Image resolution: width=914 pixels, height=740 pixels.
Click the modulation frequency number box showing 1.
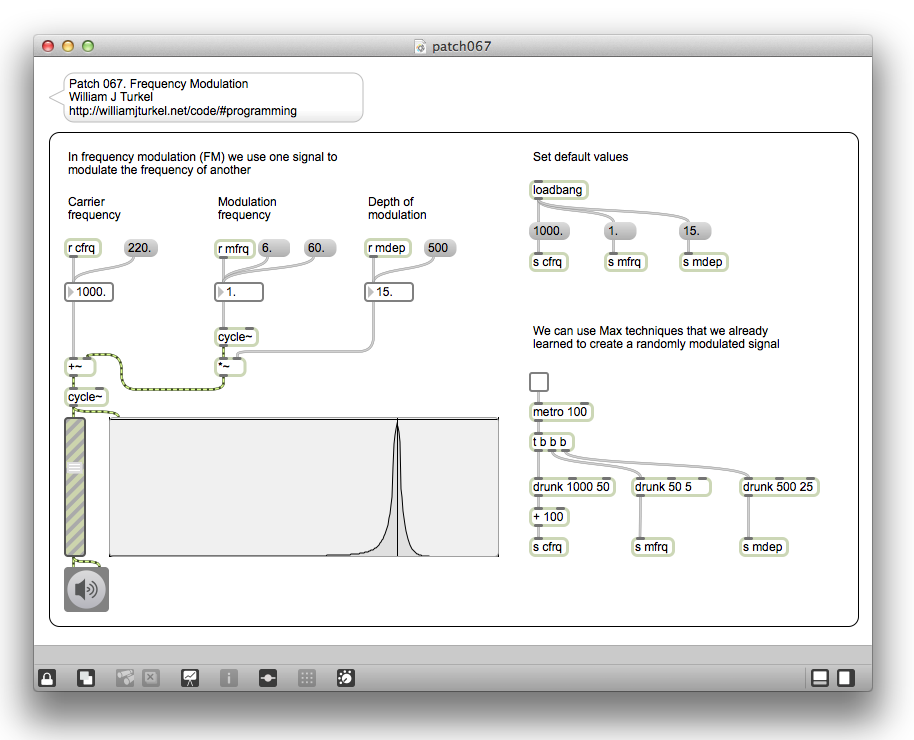[x=240, y=292]
